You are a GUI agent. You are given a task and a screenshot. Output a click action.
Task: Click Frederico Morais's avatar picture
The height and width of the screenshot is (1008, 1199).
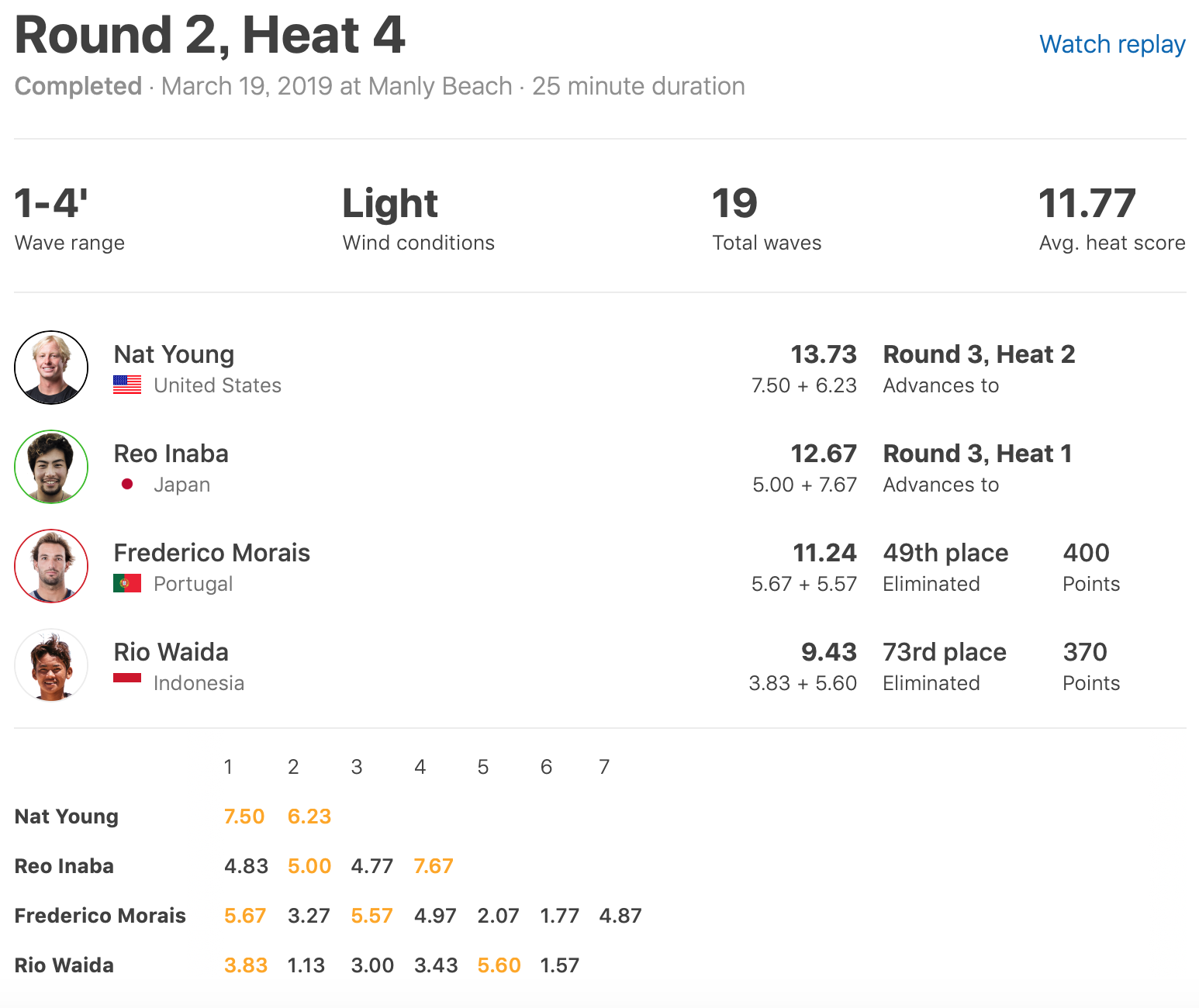pyautogui.click(x=51, y=566)
